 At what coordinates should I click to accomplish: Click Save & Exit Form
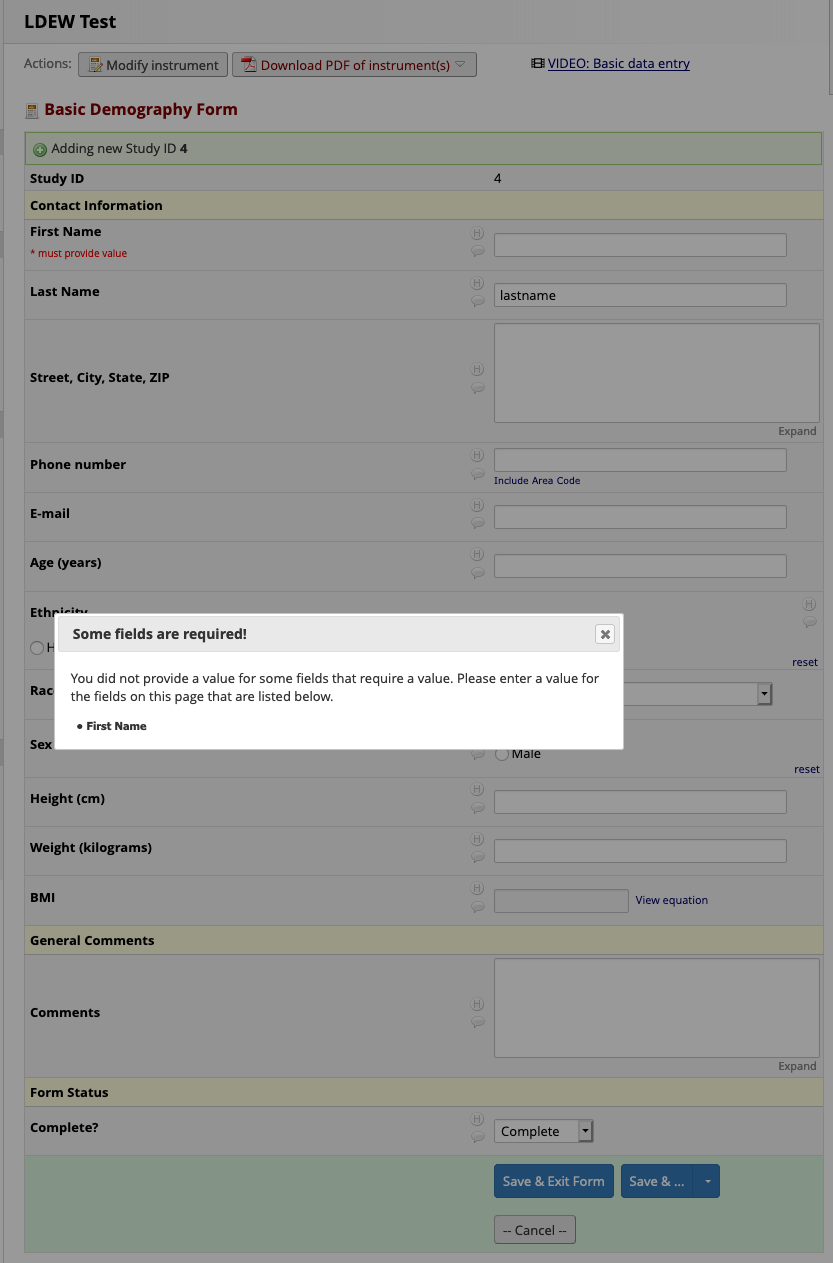[553, 1181]
